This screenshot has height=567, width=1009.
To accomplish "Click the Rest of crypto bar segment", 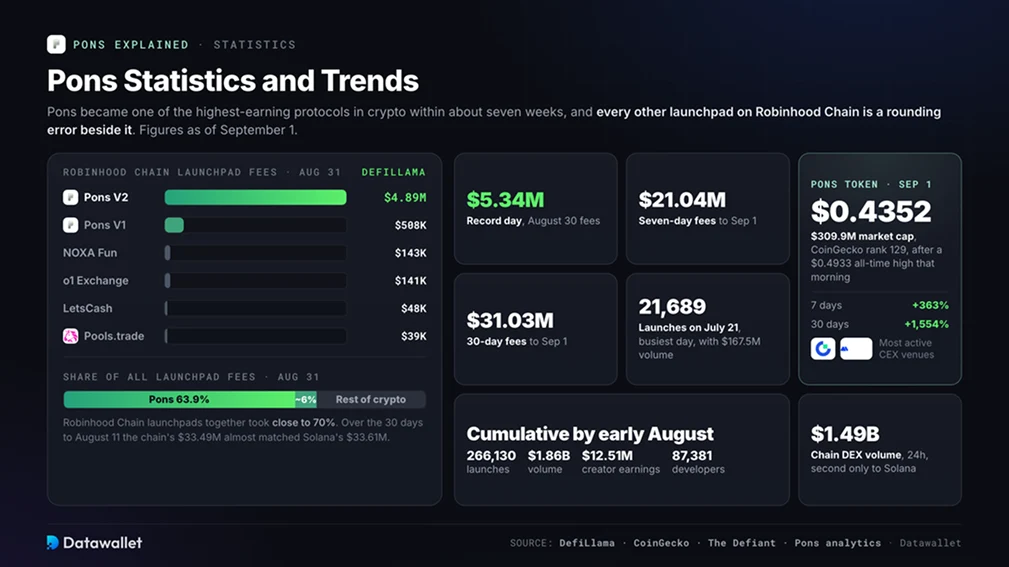I will click(371, 399).
